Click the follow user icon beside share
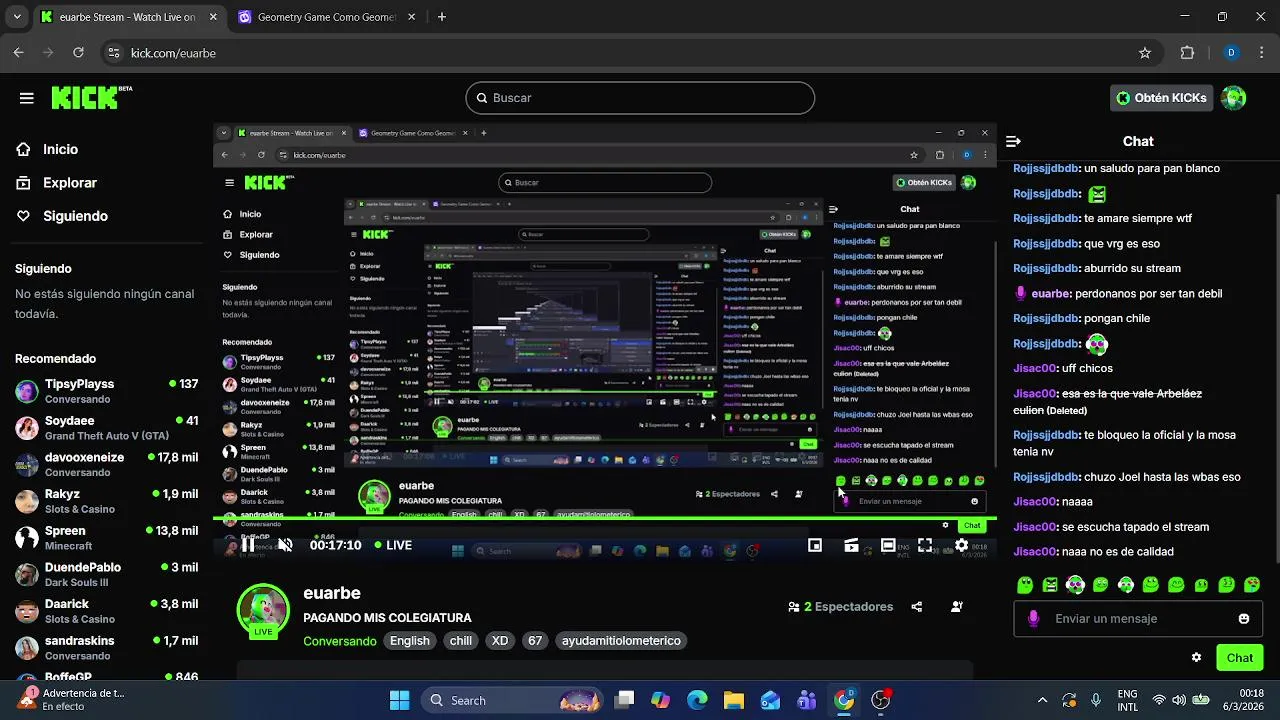Screen dimensions: 1280x720 [x=957, y=607]
